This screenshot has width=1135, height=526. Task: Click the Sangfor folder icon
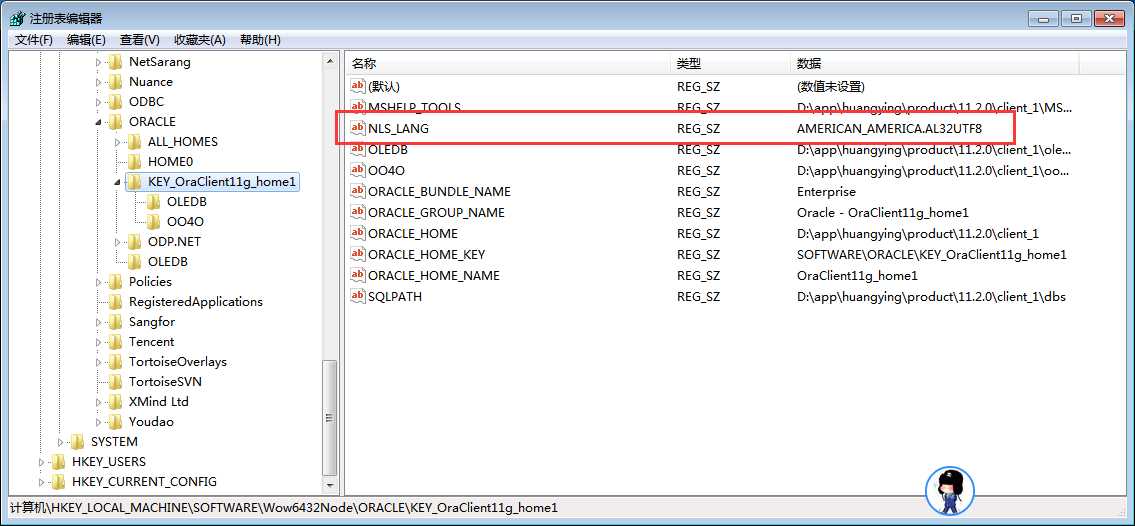[115, 322]
